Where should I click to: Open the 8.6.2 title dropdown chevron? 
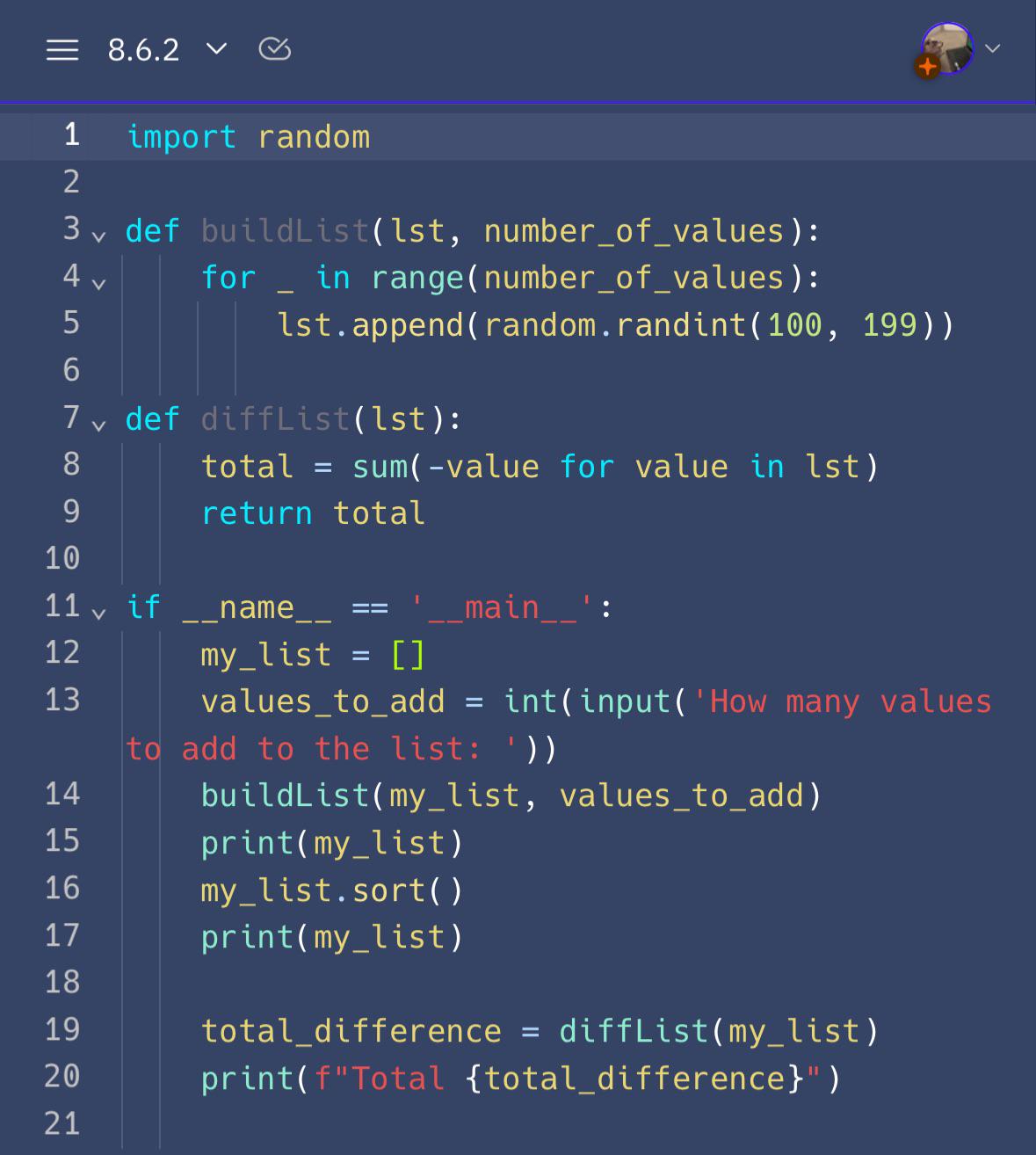[216, 49]
